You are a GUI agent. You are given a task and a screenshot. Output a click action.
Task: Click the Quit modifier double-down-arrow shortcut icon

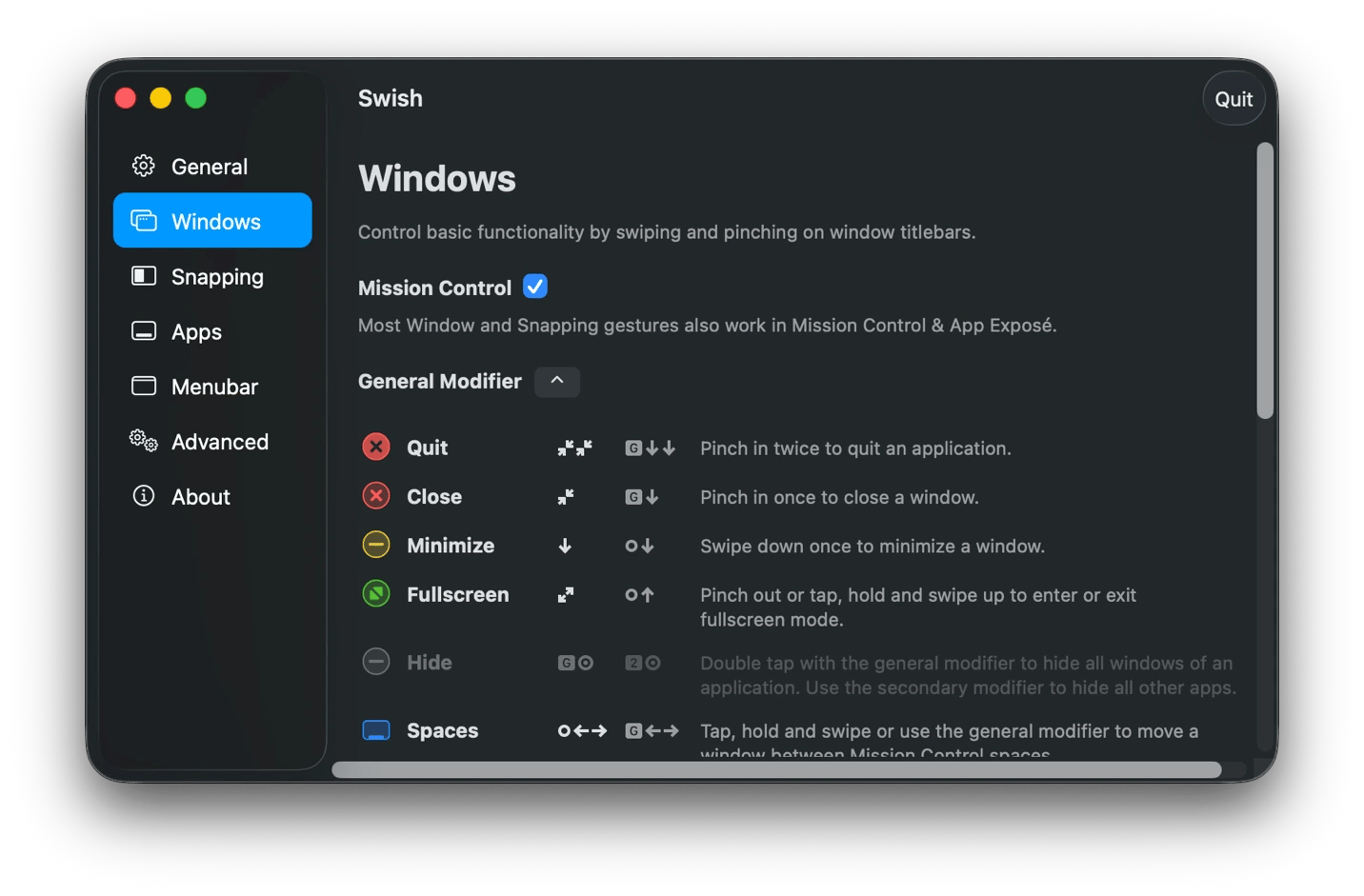(651, 448)
